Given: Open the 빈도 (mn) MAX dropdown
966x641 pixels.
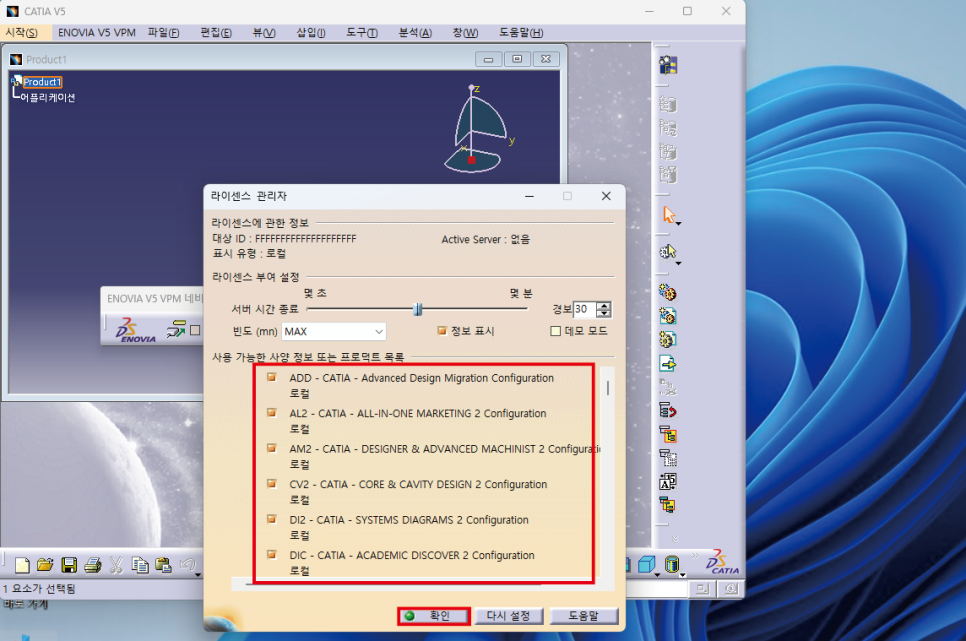Looking at the screenshot, I should pyautogui.click(x=334, y=332).
